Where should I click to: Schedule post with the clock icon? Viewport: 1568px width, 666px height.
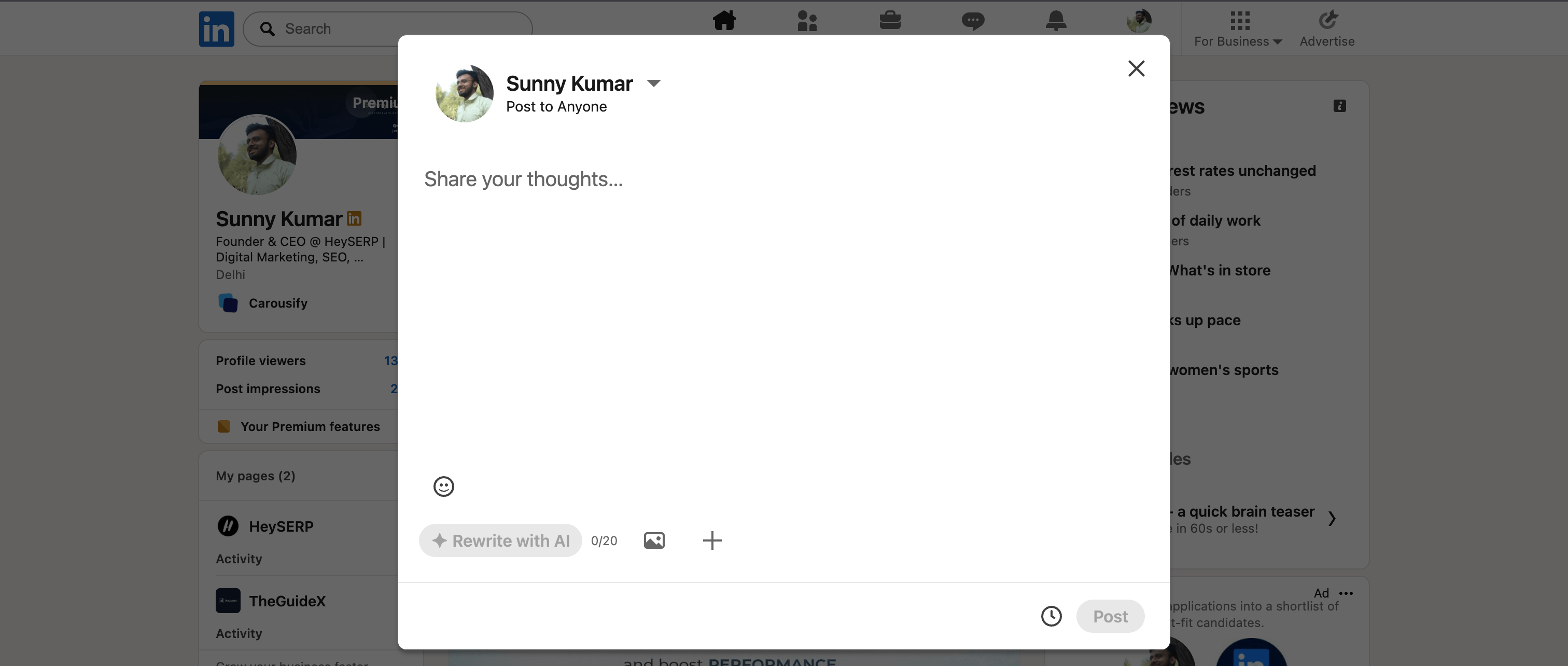[1051, 616]
